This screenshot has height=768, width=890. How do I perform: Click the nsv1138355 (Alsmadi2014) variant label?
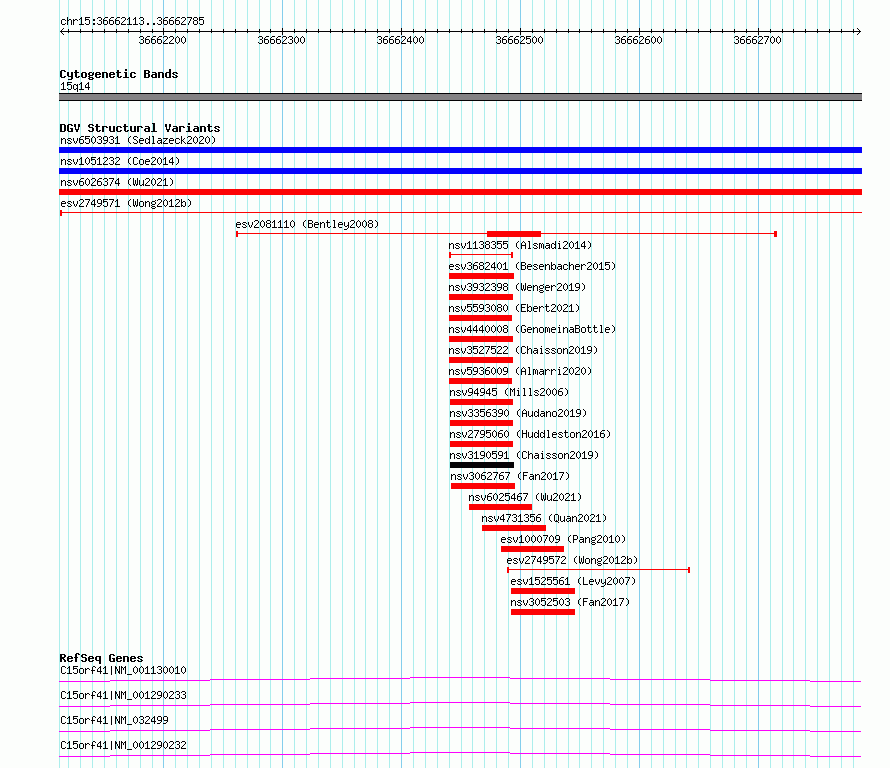click(x=520, y=245)
